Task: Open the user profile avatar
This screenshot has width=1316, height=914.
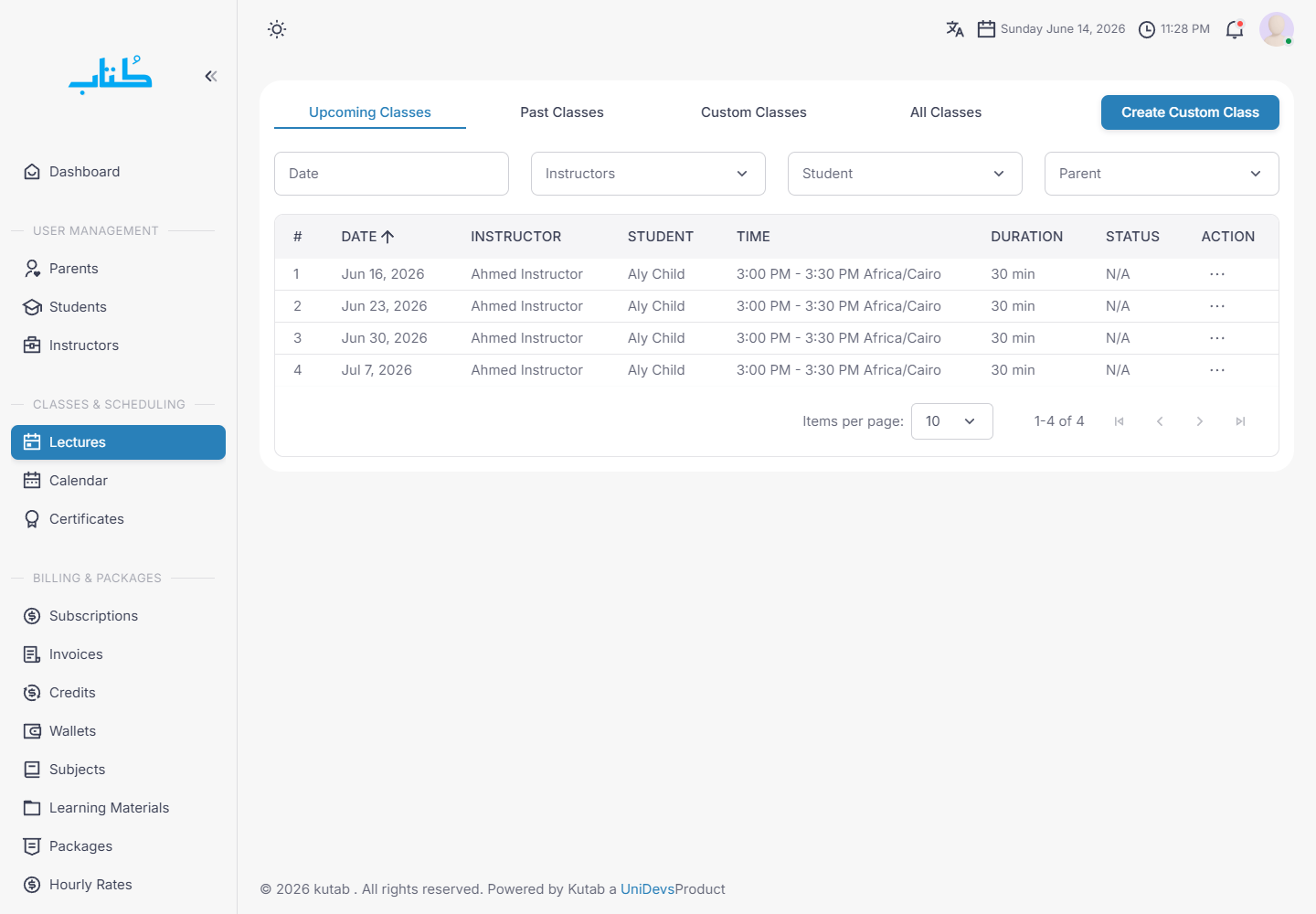Action: click(x=1277, y=29)
